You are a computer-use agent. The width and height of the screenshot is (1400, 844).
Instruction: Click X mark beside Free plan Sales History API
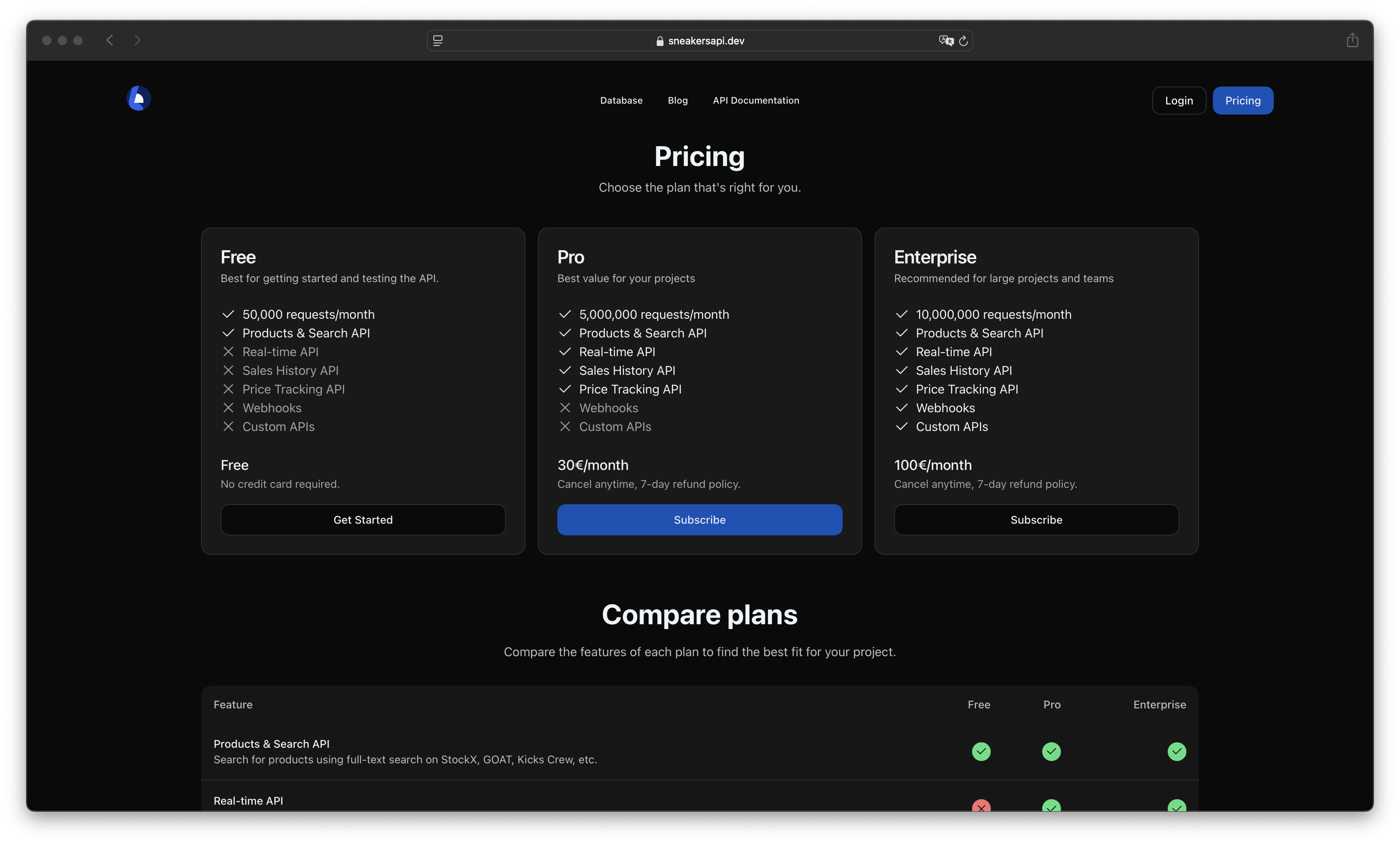(228, 370)
